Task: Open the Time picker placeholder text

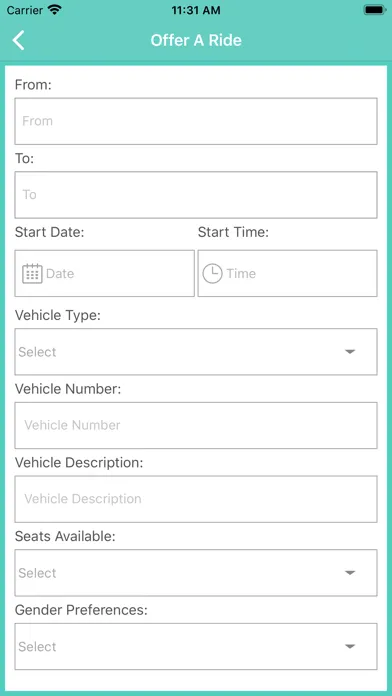Action: (241, 273)
